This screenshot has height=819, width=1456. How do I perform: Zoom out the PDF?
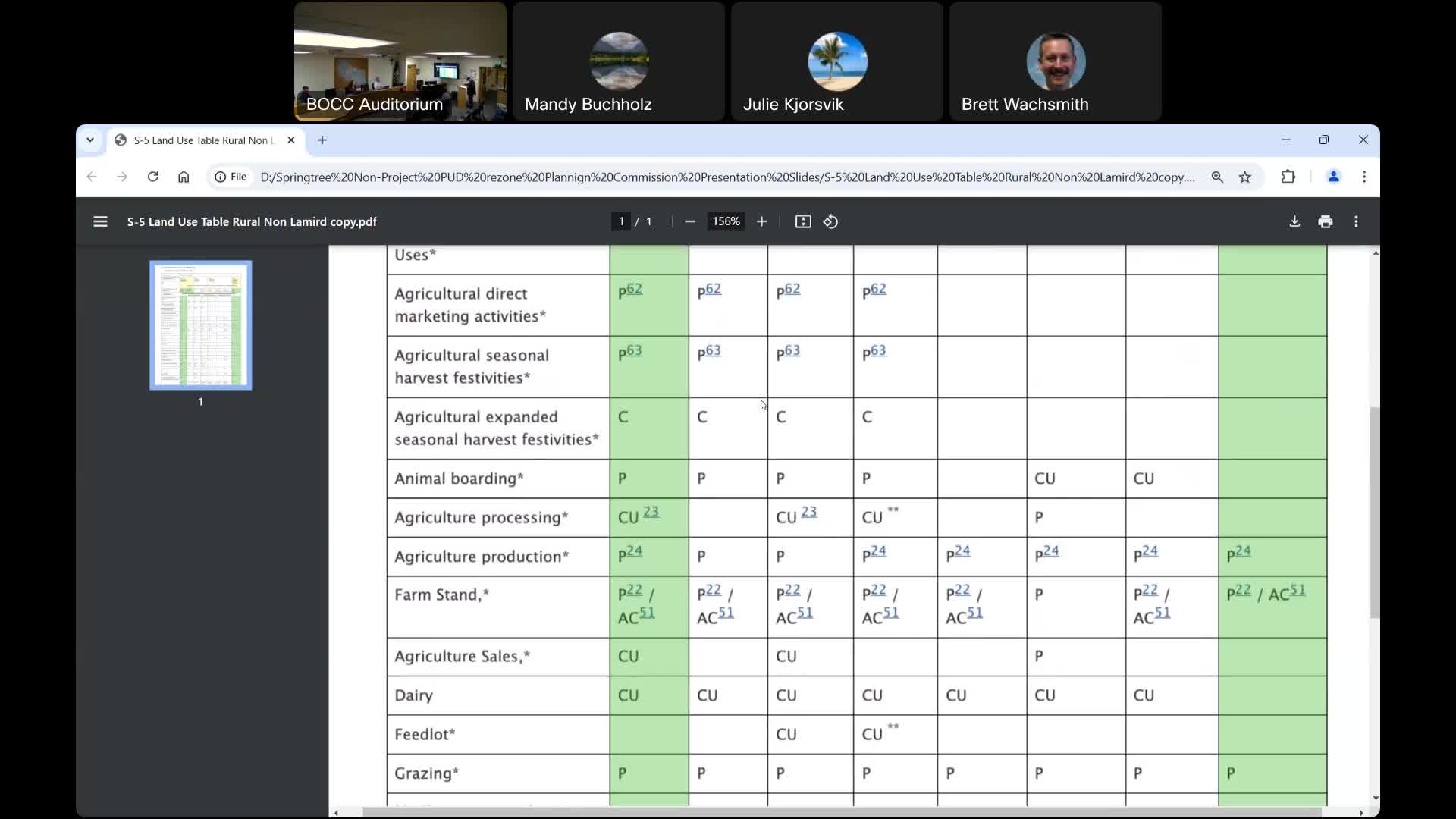pyautogui.click(x=689, y=221)
